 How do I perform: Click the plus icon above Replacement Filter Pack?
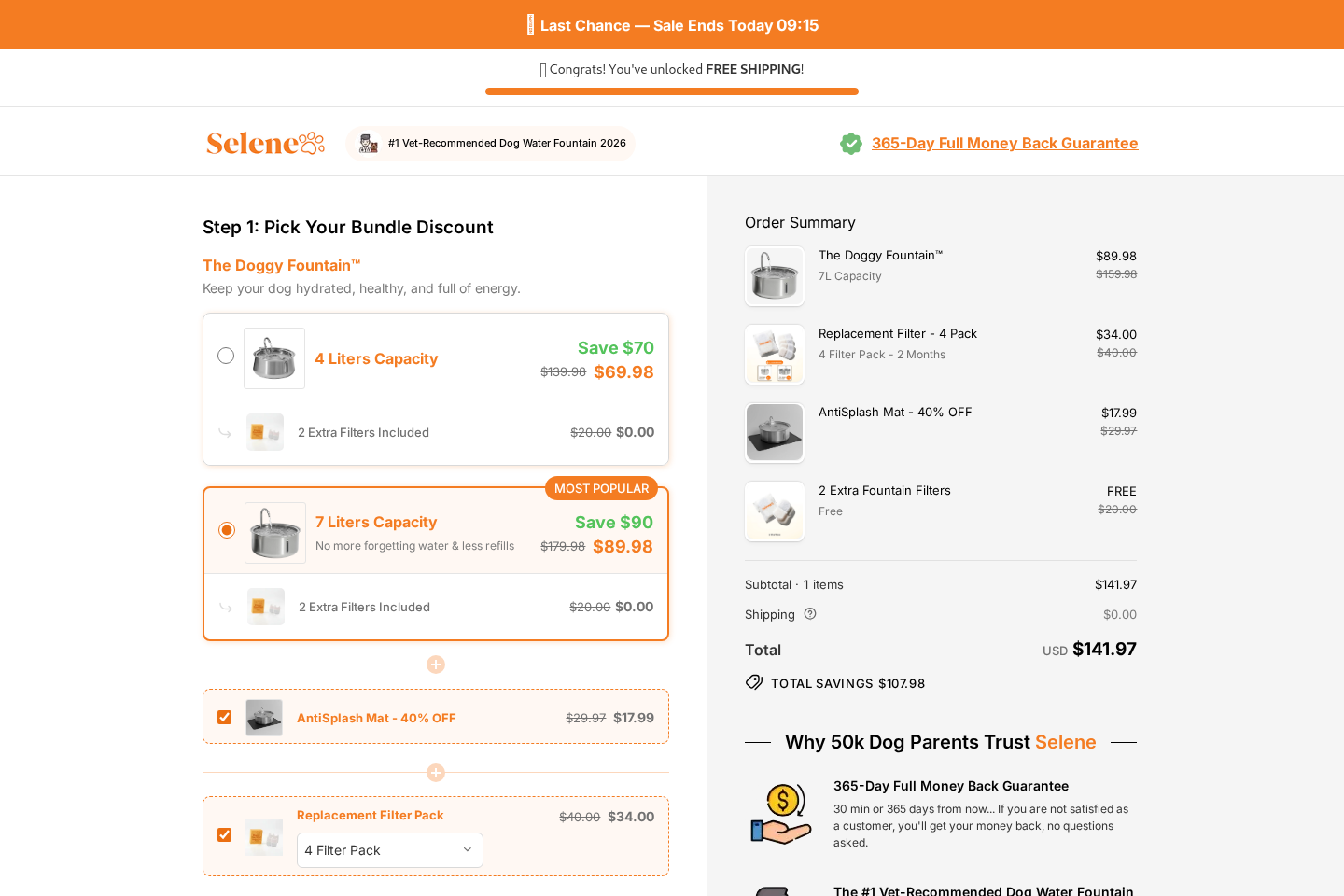pos(436,773)
